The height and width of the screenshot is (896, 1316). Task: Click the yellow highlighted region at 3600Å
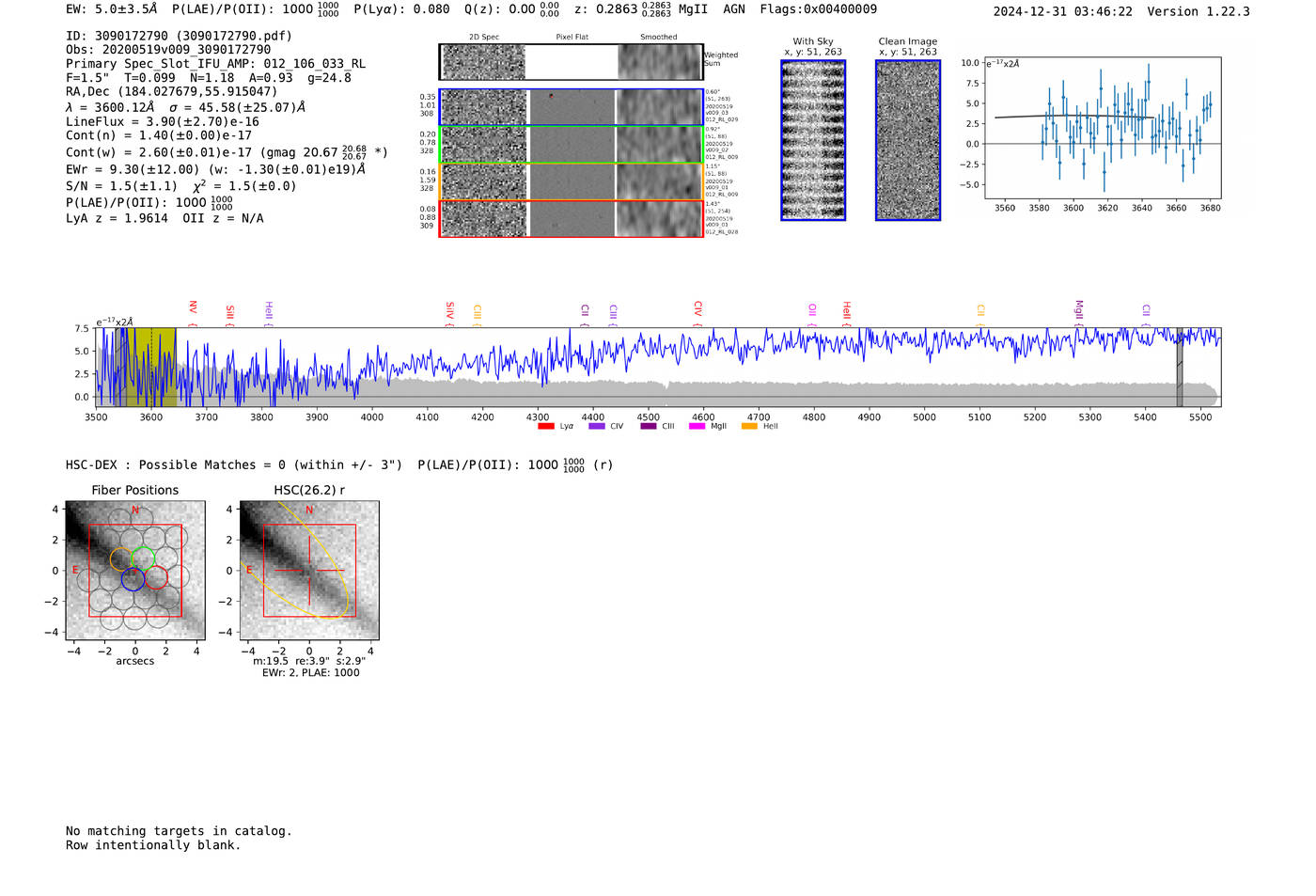151,367
